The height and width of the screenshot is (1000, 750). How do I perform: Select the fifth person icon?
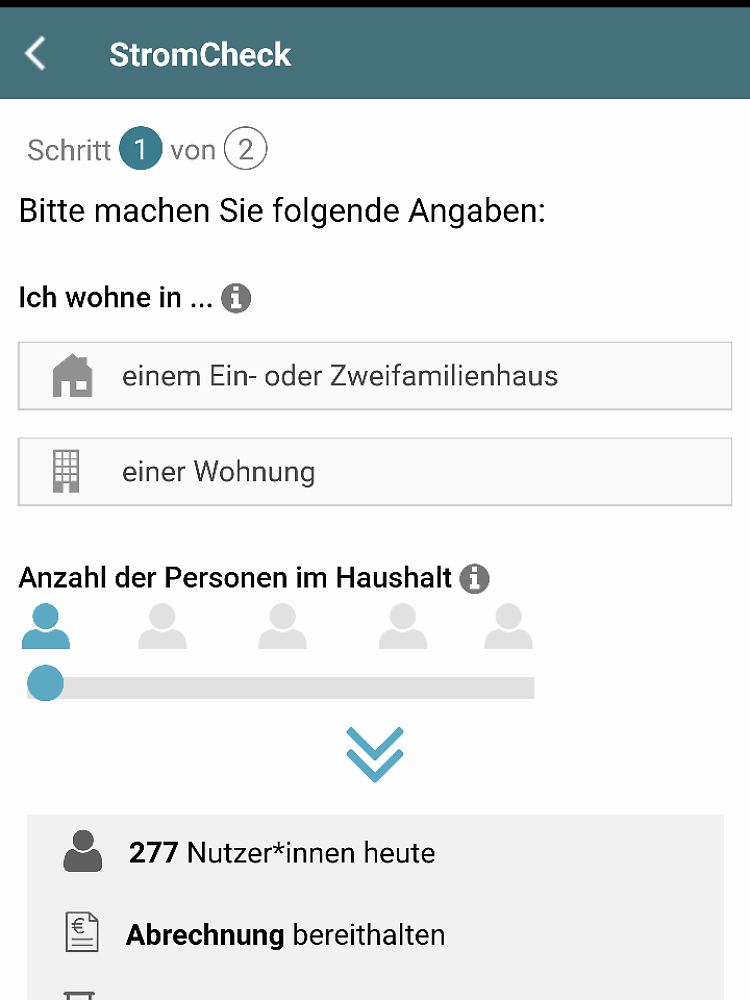pyautogui.click(x=508, y=626)
